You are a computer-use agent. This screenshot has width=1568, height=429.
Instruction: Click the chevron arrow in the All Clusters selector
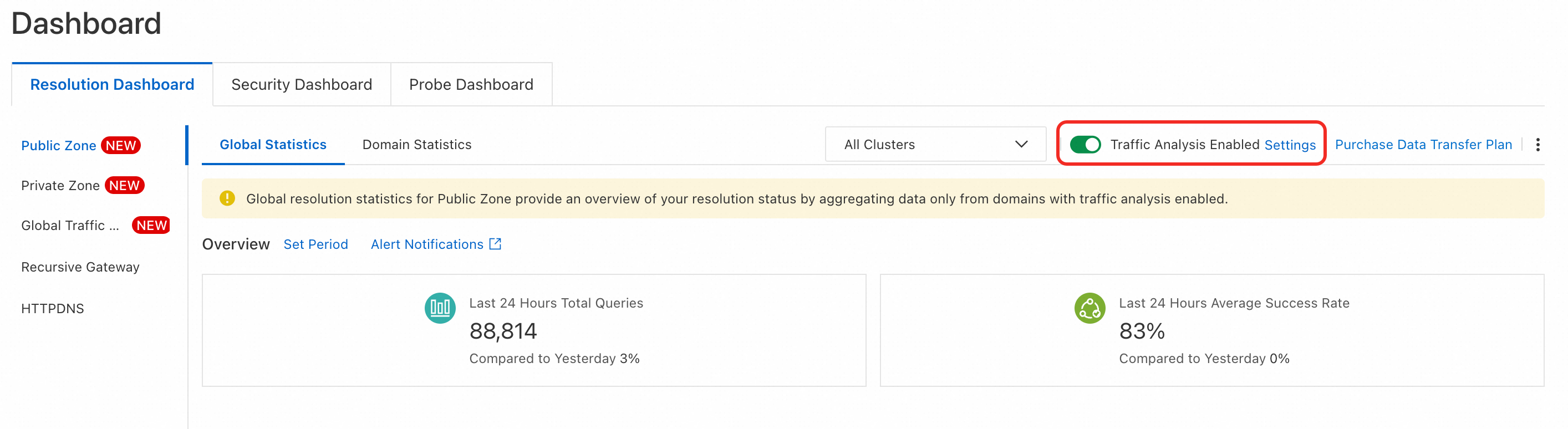click(1021, 145)
